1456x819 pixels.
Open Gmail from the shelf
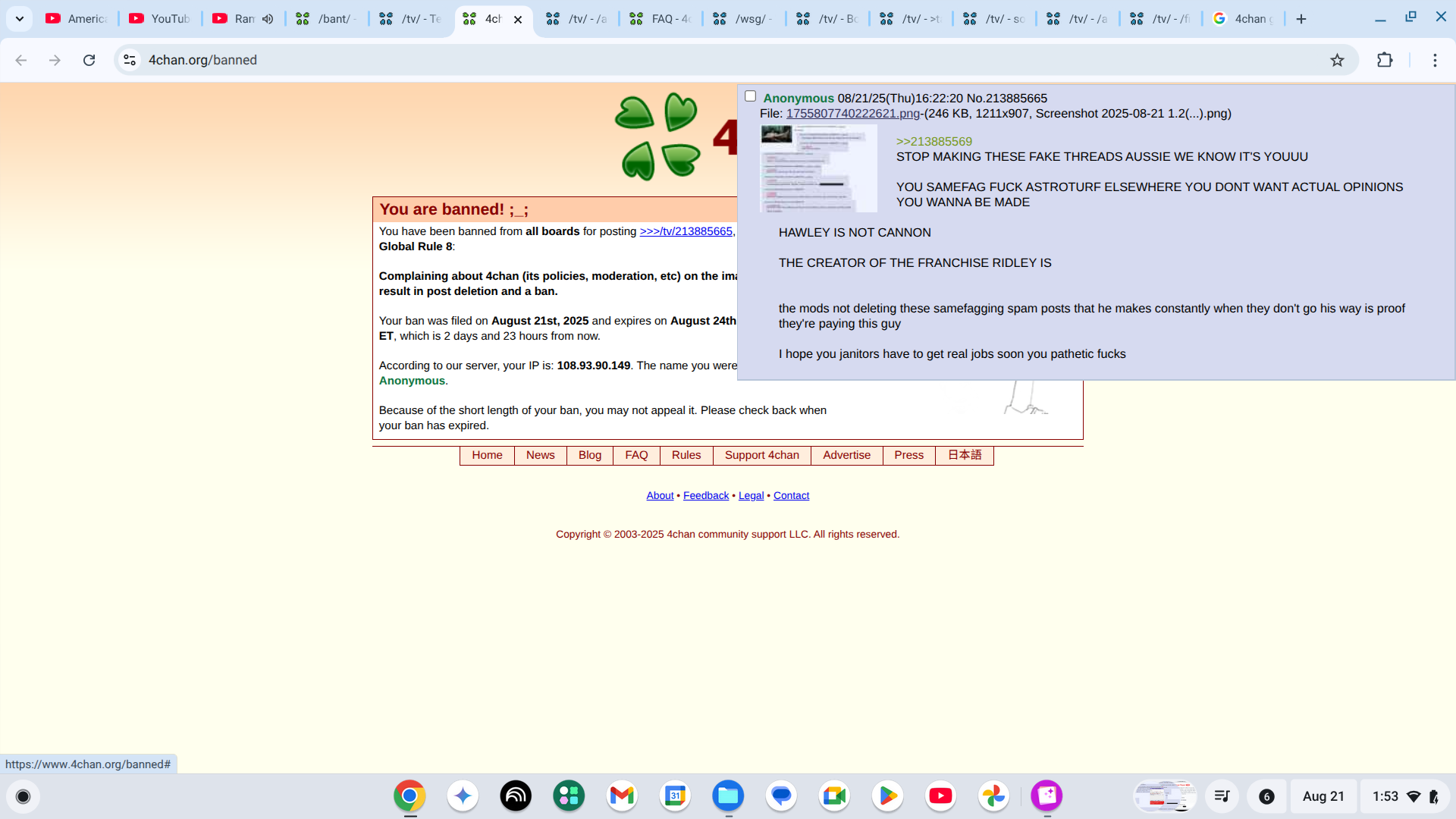pyautogui.click(x=622, y=795)
